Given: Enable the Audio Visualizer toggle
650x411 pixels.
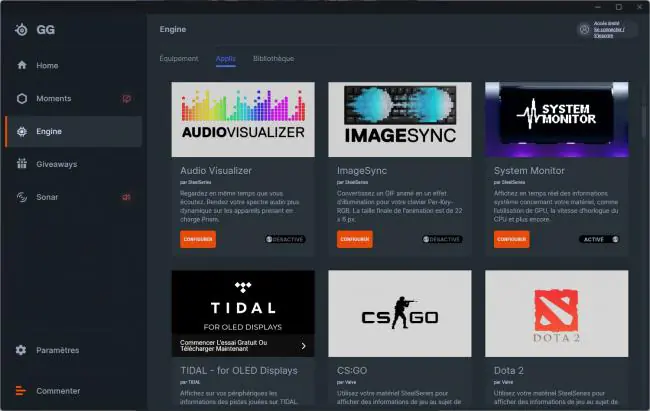Looking at the screenshot, I should tap(285, 239).
